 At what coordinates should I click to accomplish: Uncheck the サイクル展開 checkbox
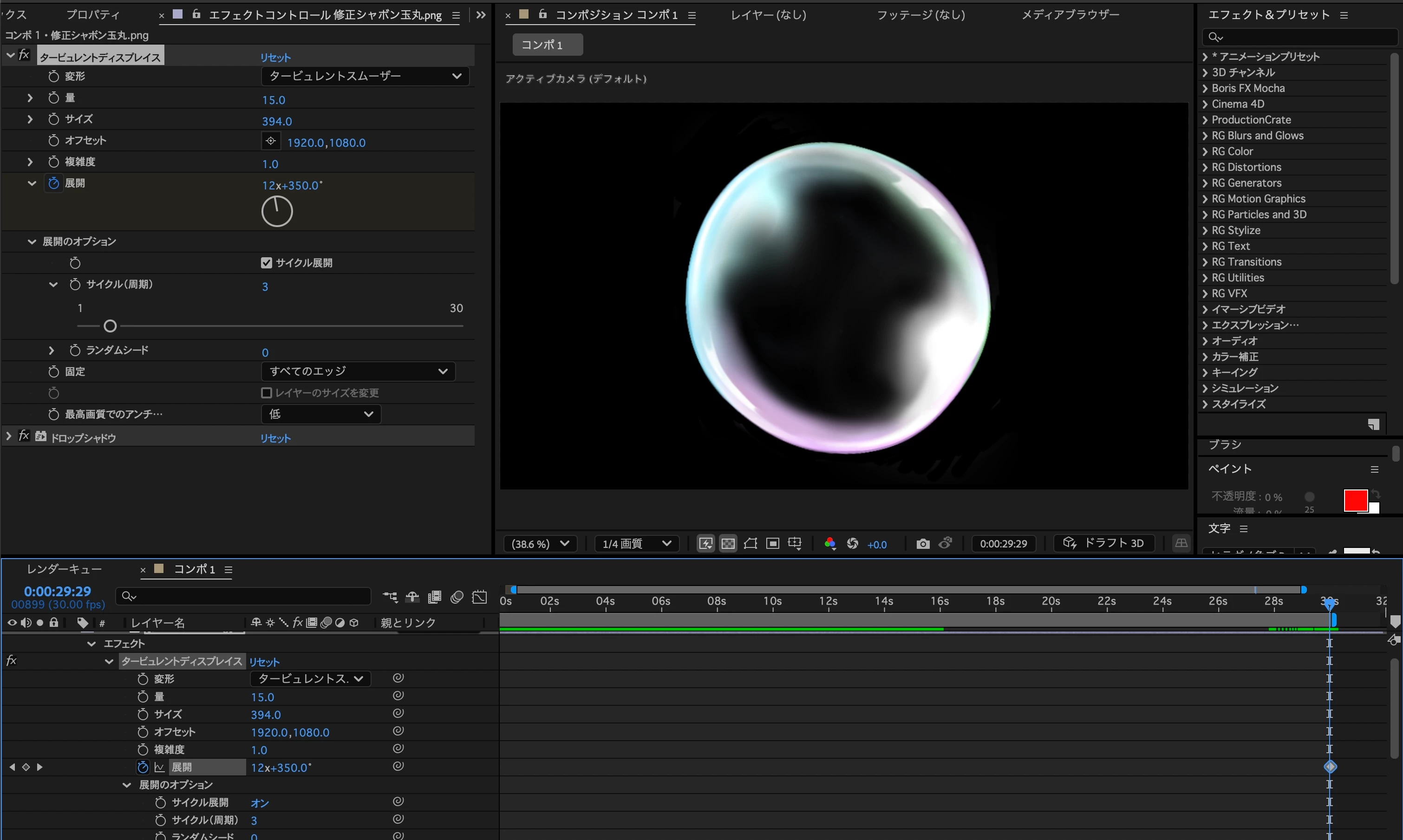(267, 263)
